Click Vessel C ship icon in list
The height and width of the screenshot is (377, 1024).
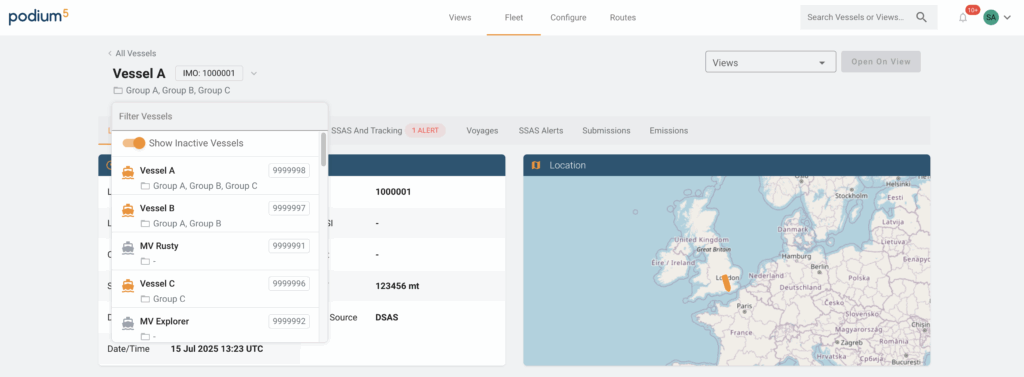(128, 285)
